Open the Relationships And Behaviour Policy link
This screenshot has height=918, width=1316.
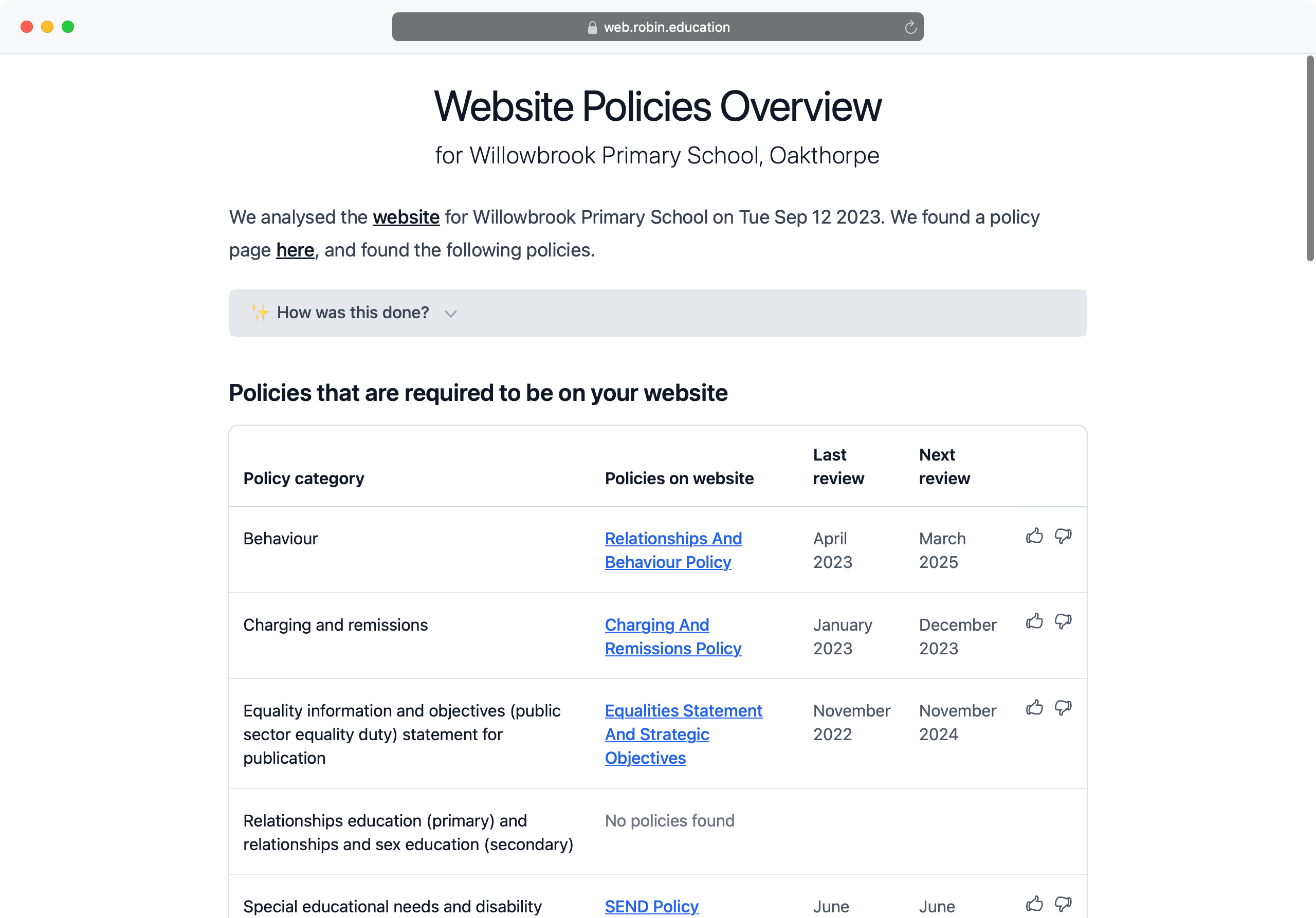click(673, 550)
